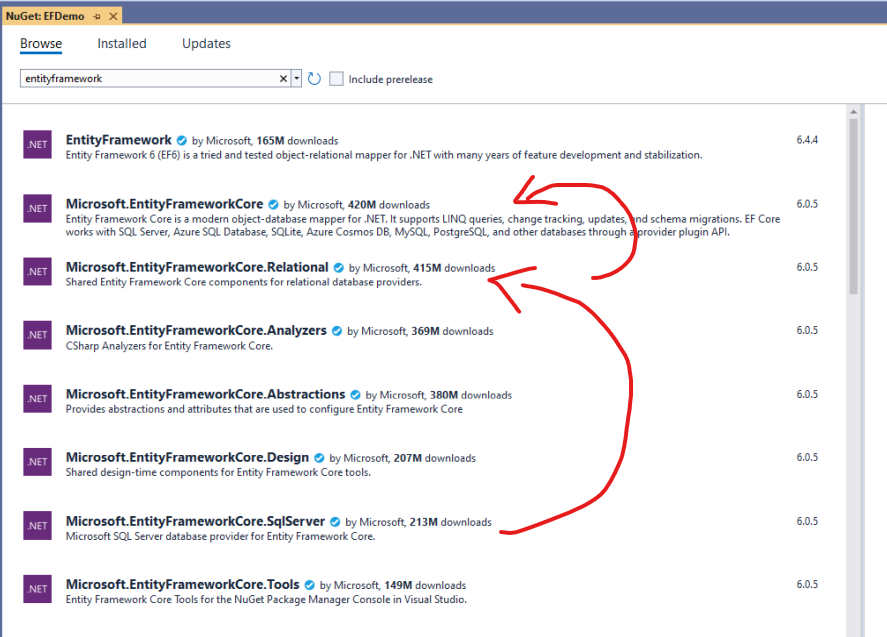Click the Microsoft.EntityFrameworkCore package .NET icon
Image resolution: width=887 pixels, height=637 pixels.
click(37, 208)
